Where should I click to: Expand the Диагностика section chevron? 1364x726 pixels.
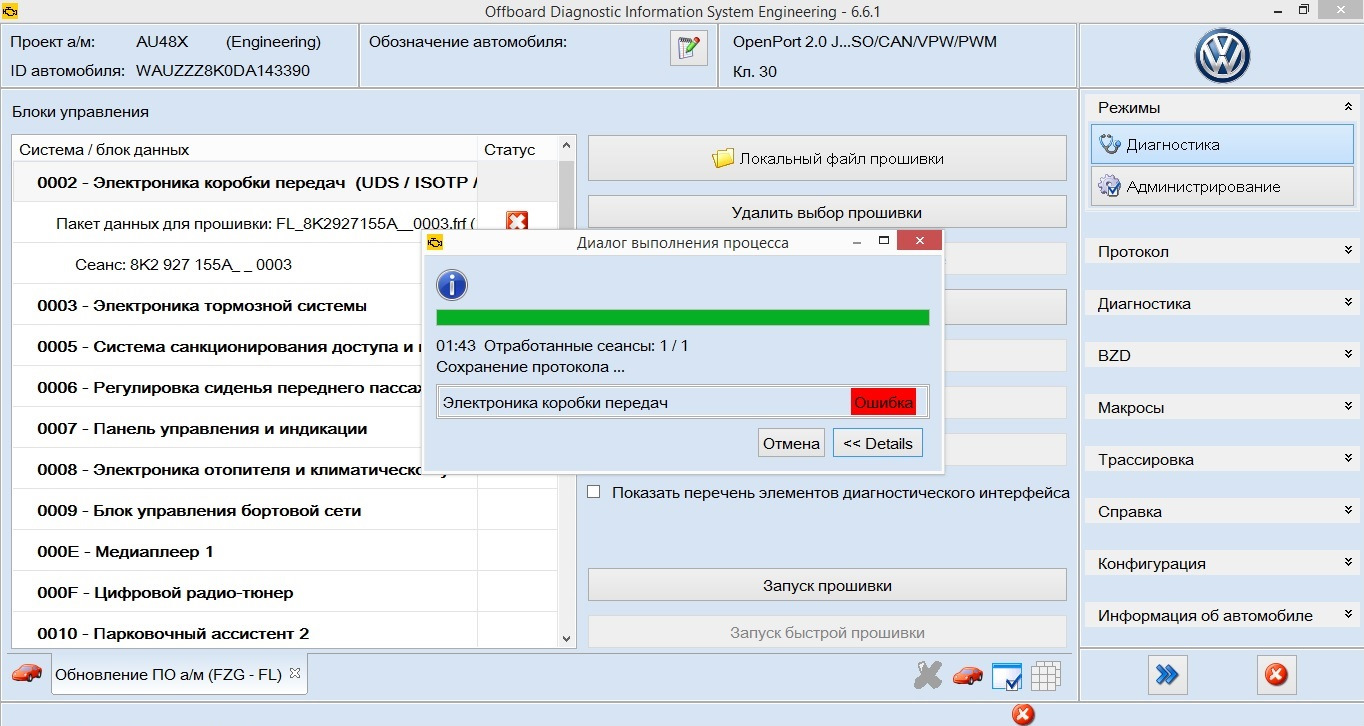click(x=1348, y=303)
